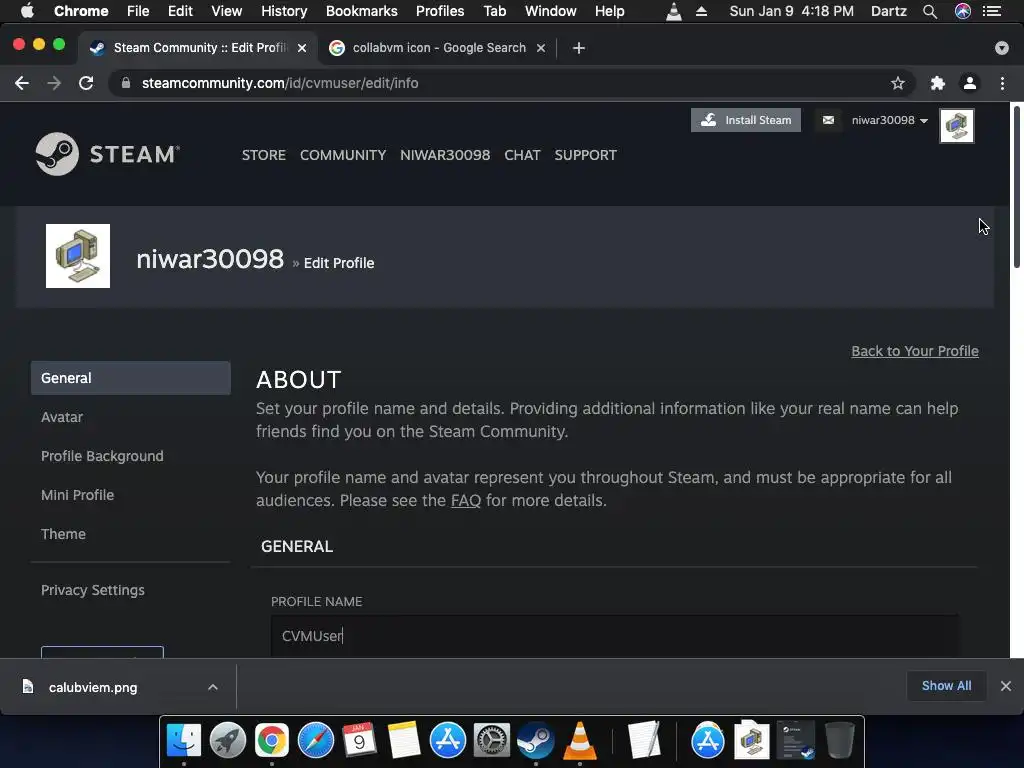Open Spotlight search in menu bar
Screen dimensions: 1024x768
click(x=930, y=11)
